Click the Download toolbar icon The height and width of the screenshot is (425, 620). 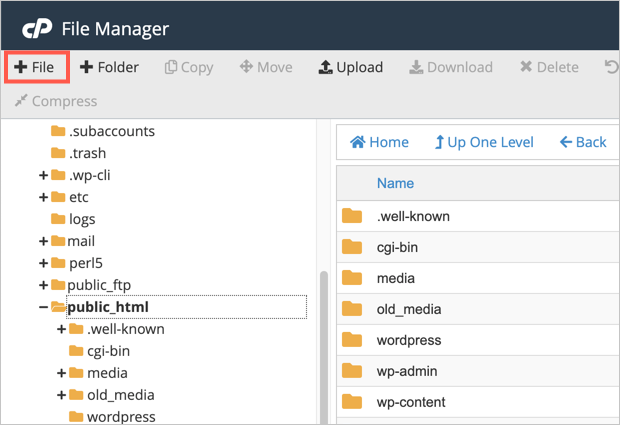coord(416,67)
